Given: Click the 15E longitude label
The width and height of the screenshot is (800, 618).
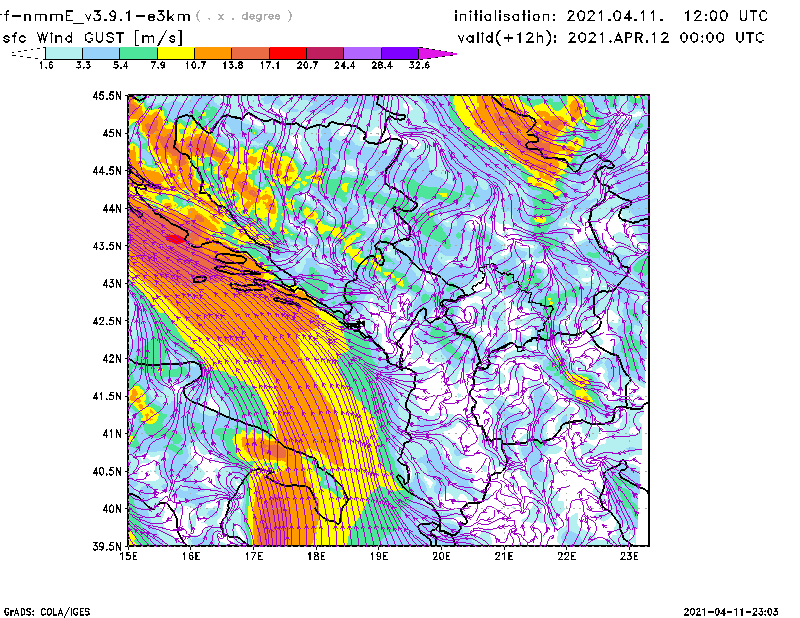Looking at the screenshot, I should tap(128, 556).
